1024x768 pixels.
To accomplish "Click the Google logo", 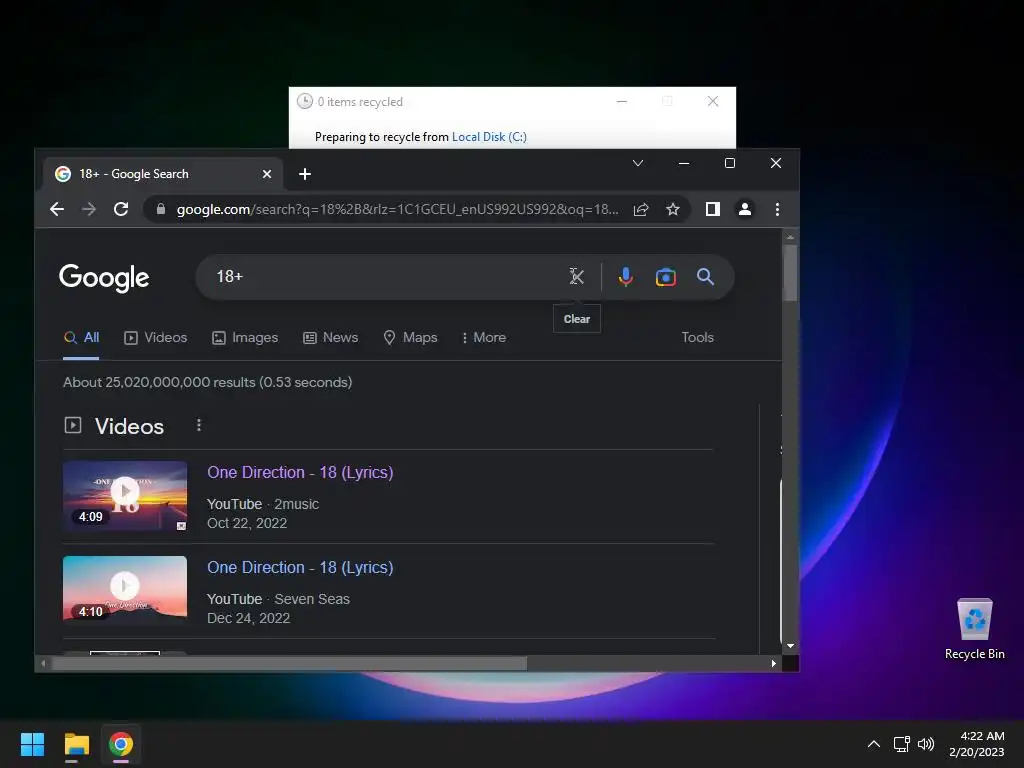I will tap(104, 278).
